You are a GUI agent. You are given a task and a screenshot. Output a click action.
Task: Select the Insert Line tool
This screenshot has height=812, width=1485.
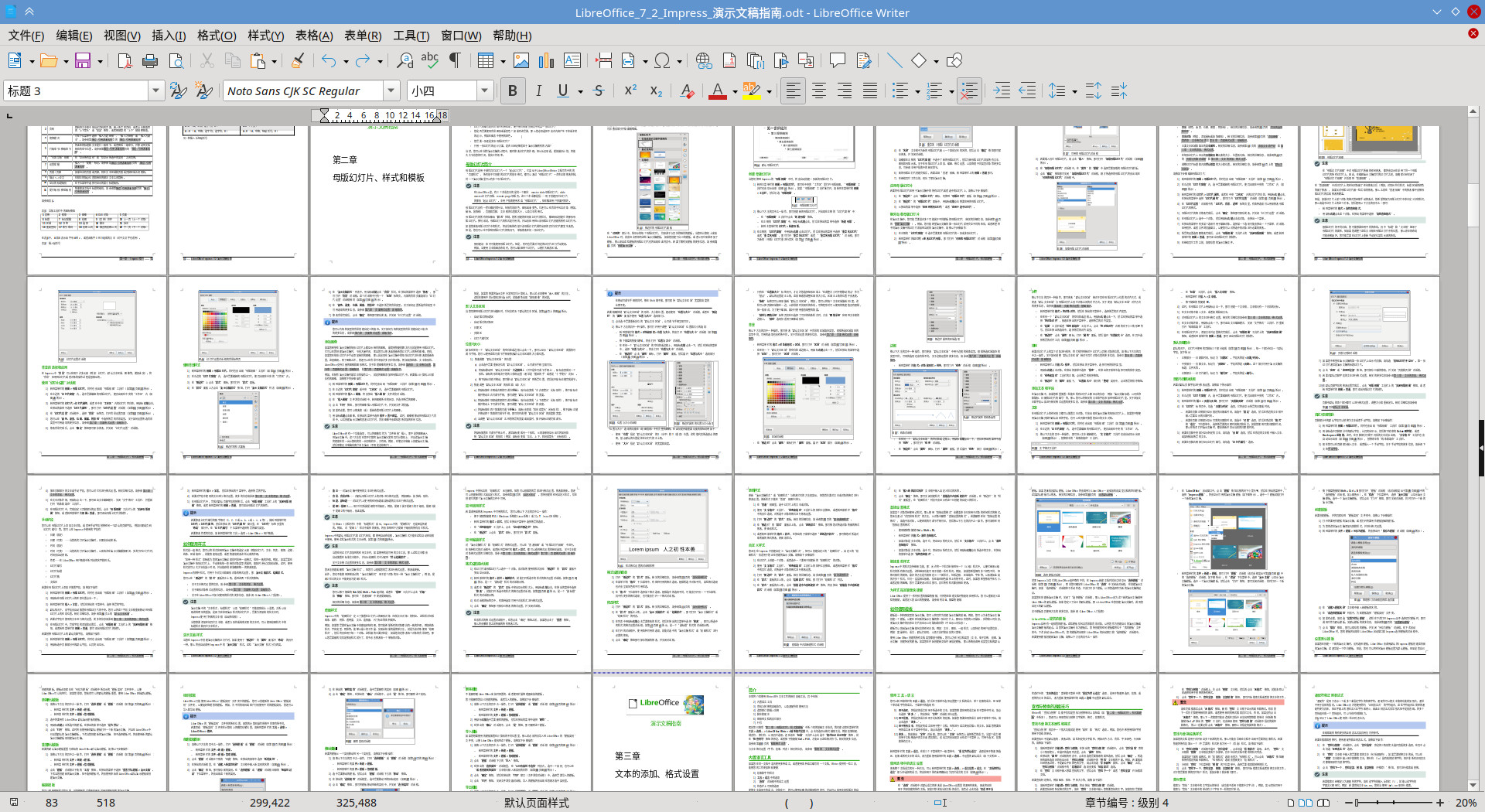(894, 60)
